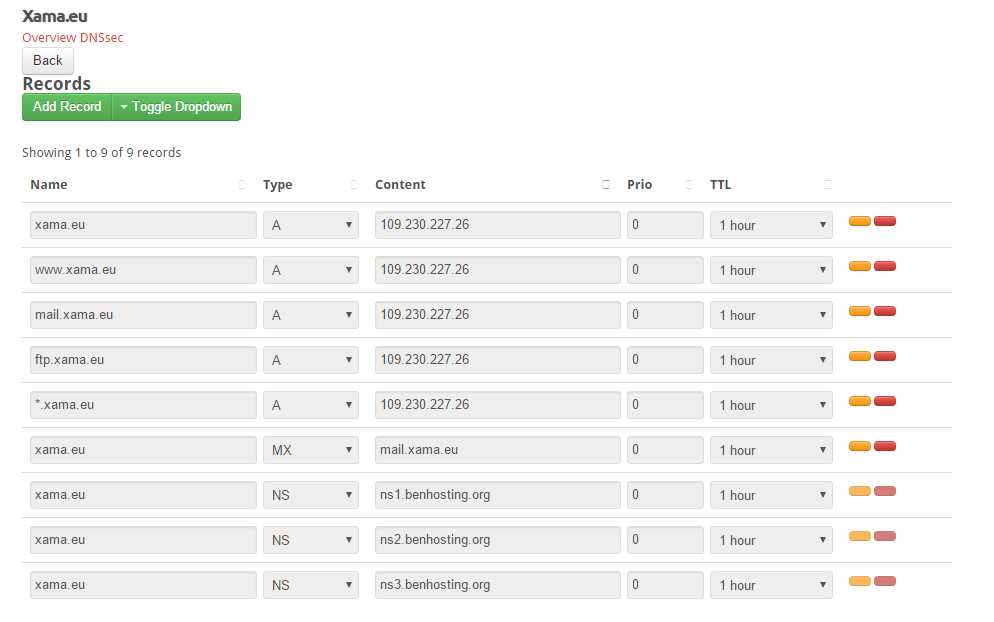
Task: Click the sort icon in the Type column header
Action: tap(353, 185)
